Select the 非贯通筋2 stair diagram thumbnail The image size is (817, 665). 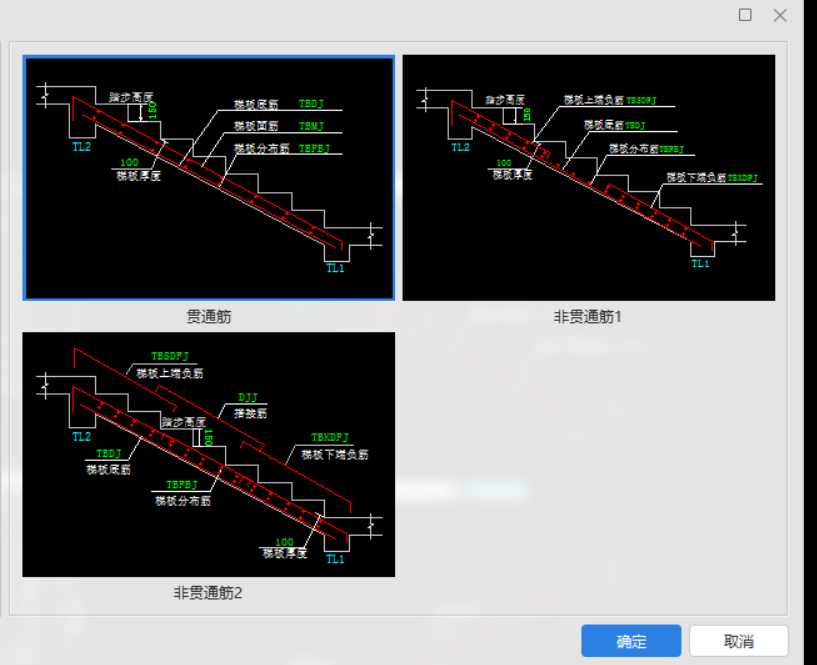pyautogui.click(x=208, y=454)
